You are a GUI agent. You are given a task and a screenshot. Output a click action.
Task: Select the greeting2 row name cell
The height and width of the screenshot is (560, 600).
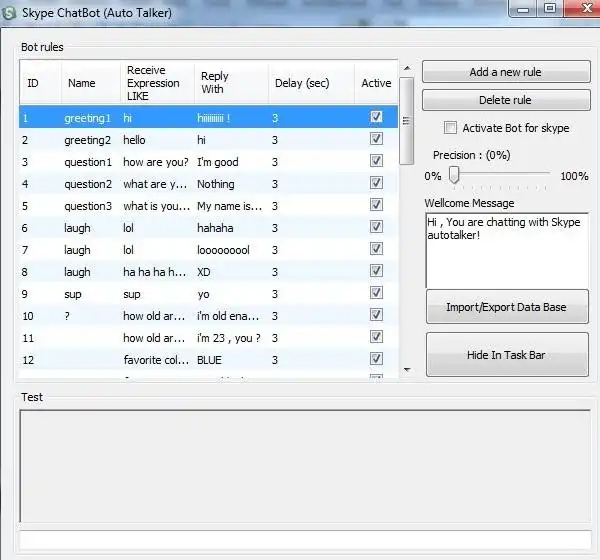[x=88, y=140]
